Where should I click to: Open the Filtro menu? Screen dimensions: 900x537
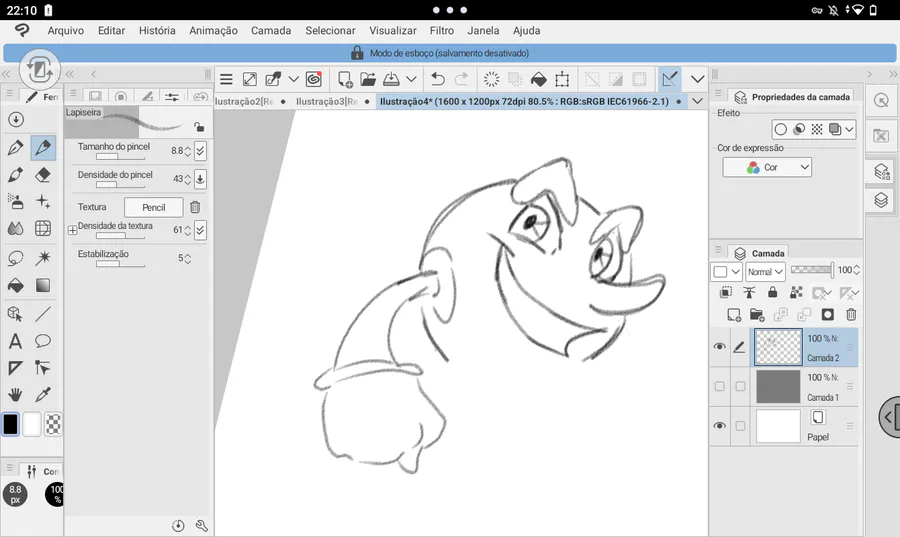pyautogui.click(x=441, y=30)
